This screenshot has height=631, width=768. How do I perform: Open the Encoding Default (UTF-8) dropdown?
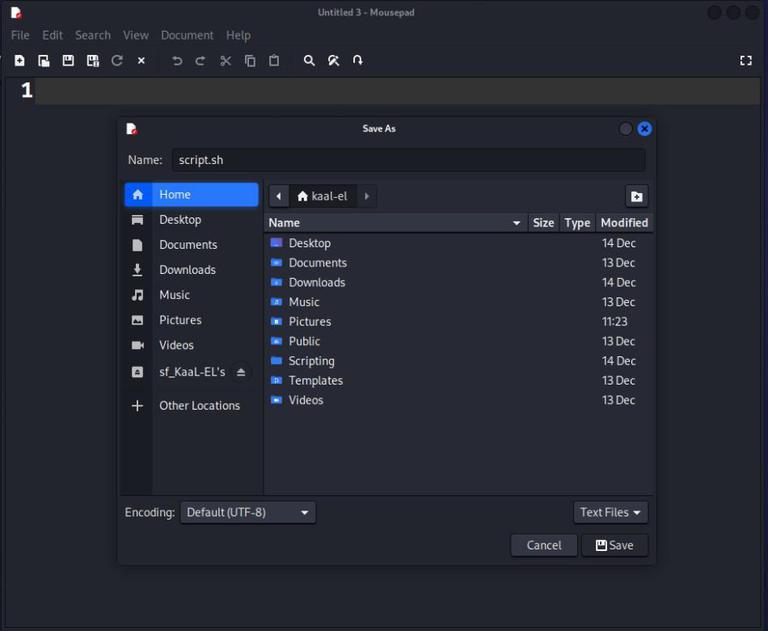(248, 512)
